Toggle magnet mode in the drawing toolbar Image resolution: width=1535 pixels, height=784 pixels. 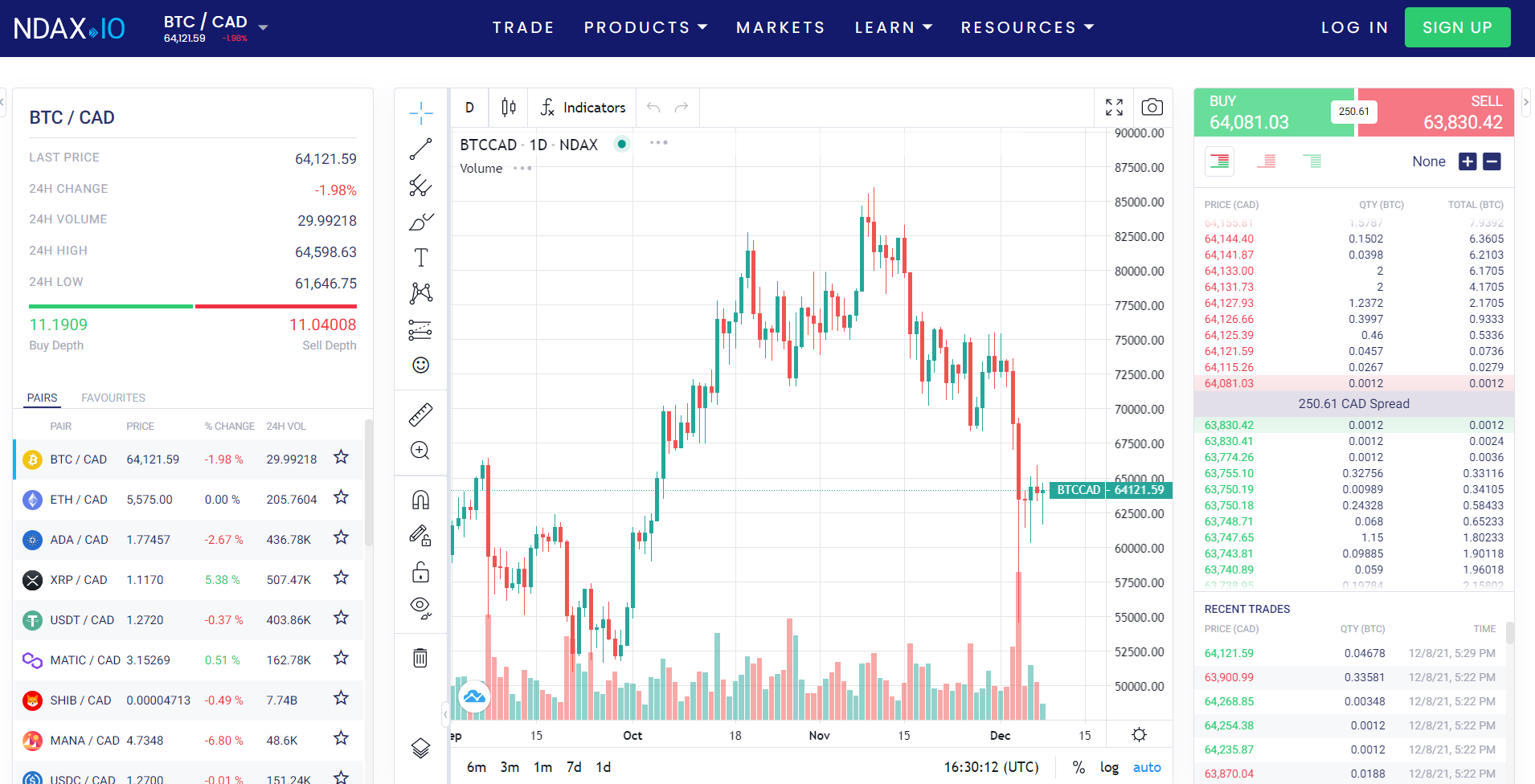click(x=420, y=498)
